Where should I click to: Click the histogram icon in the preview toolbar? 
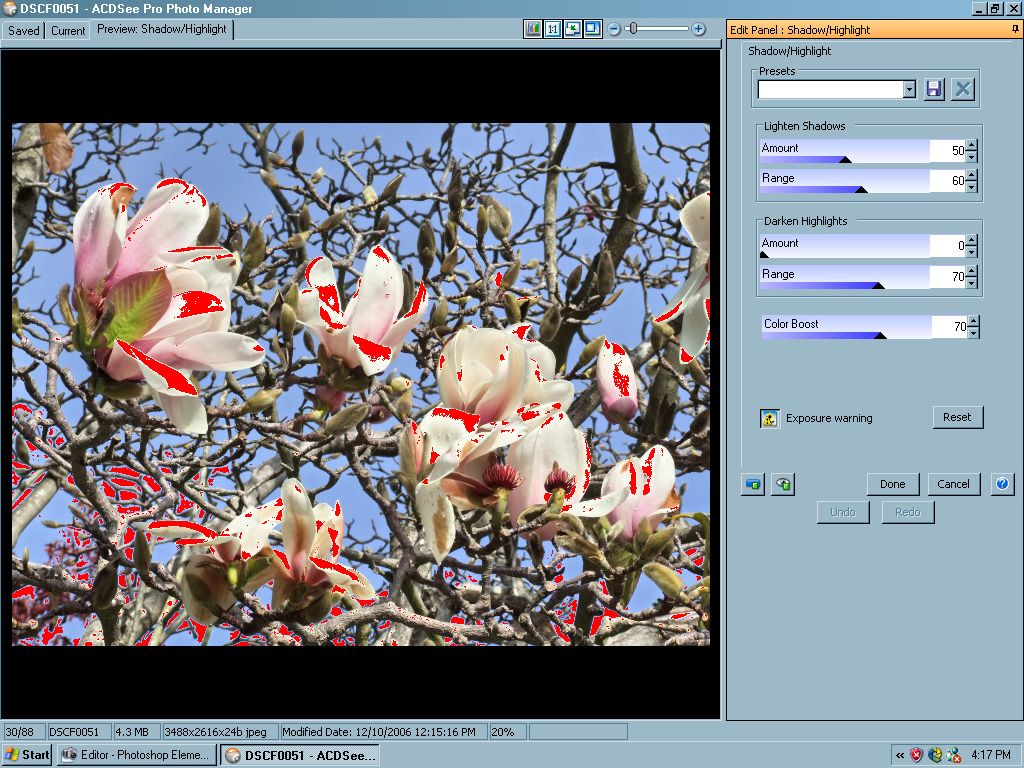pyautogui.click(x=533, y=29)
